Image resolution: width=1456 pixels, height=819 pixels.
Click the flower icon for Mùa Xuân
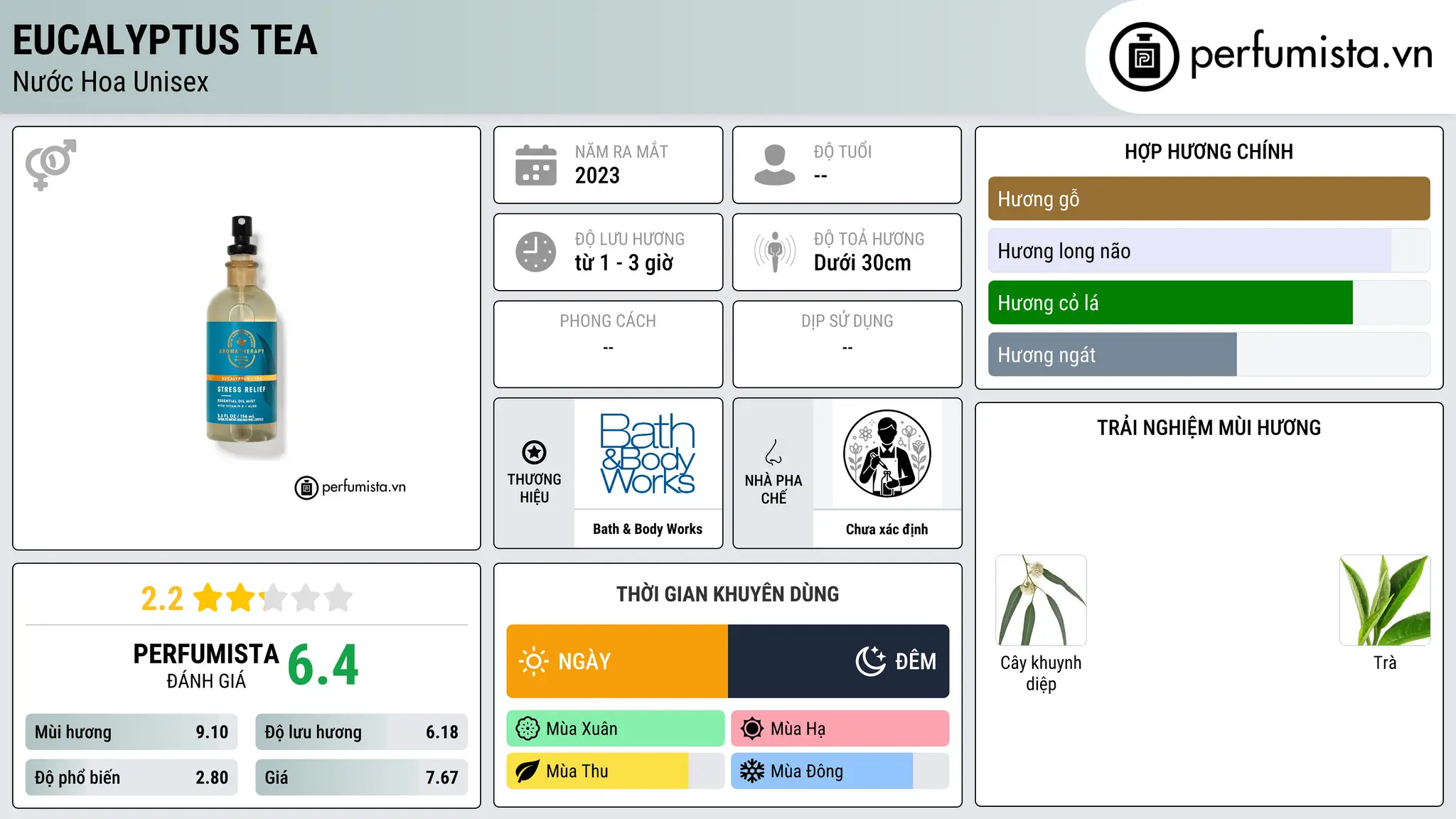(528, 729)
